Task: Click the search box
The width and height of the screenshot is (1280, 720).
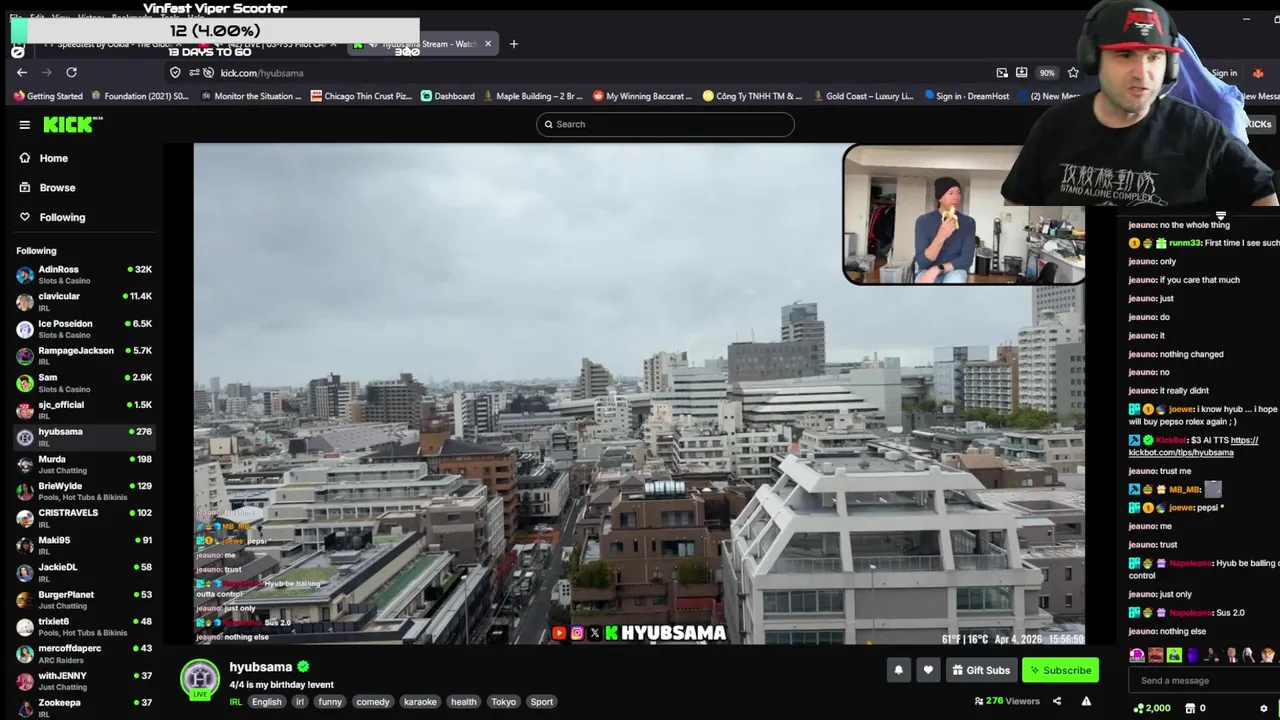Action: (x=665, y=124)
